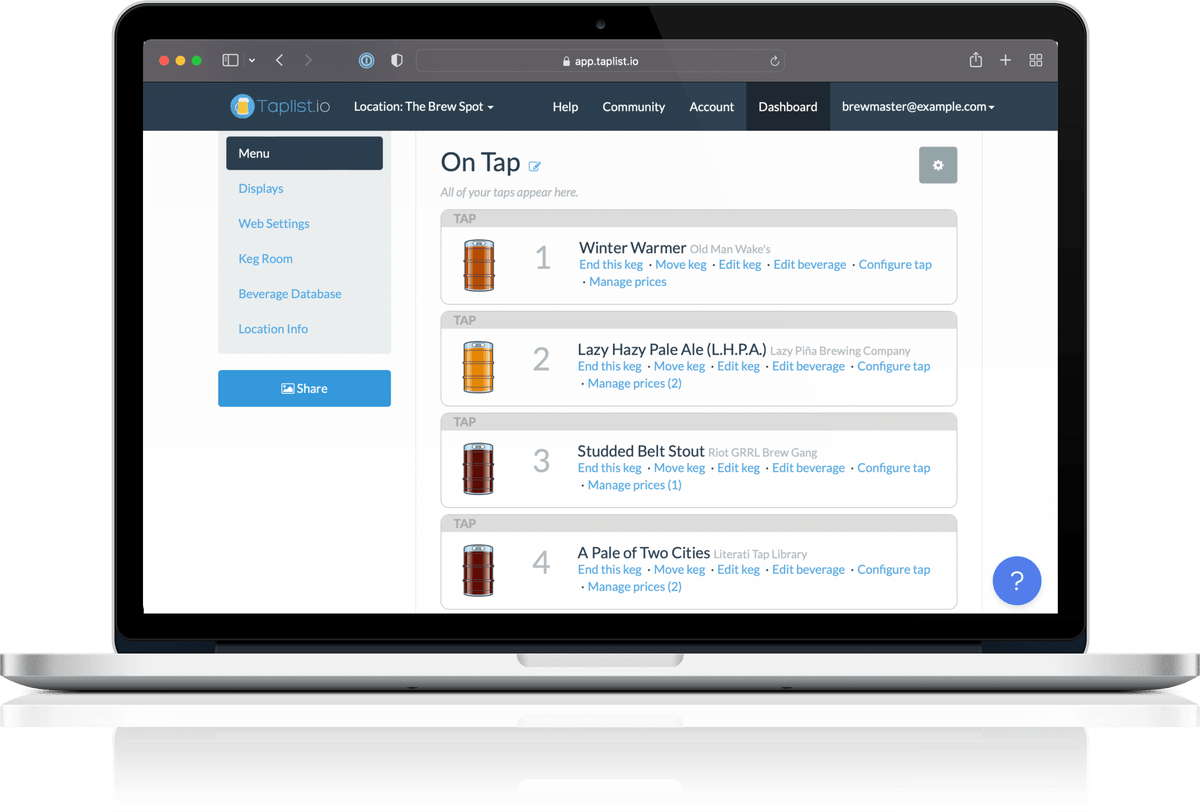The height and width of the screenshot is (812, 1200).
Task: Open the sidebar options chevron in Safari toolbar
Action: tap(251, 60)
